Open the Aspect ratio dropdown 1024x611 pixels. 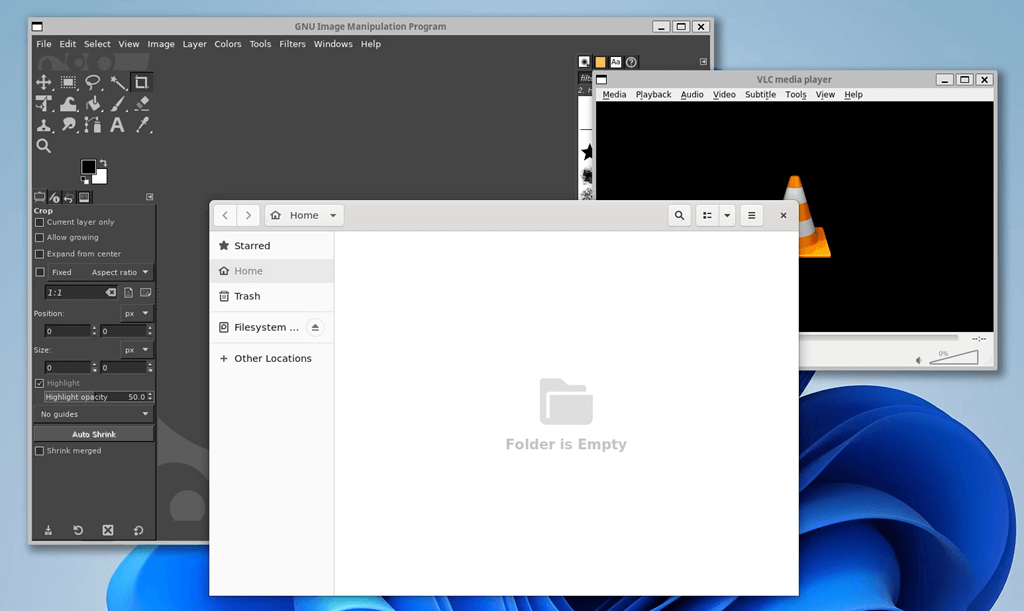[x=120, y=272]
